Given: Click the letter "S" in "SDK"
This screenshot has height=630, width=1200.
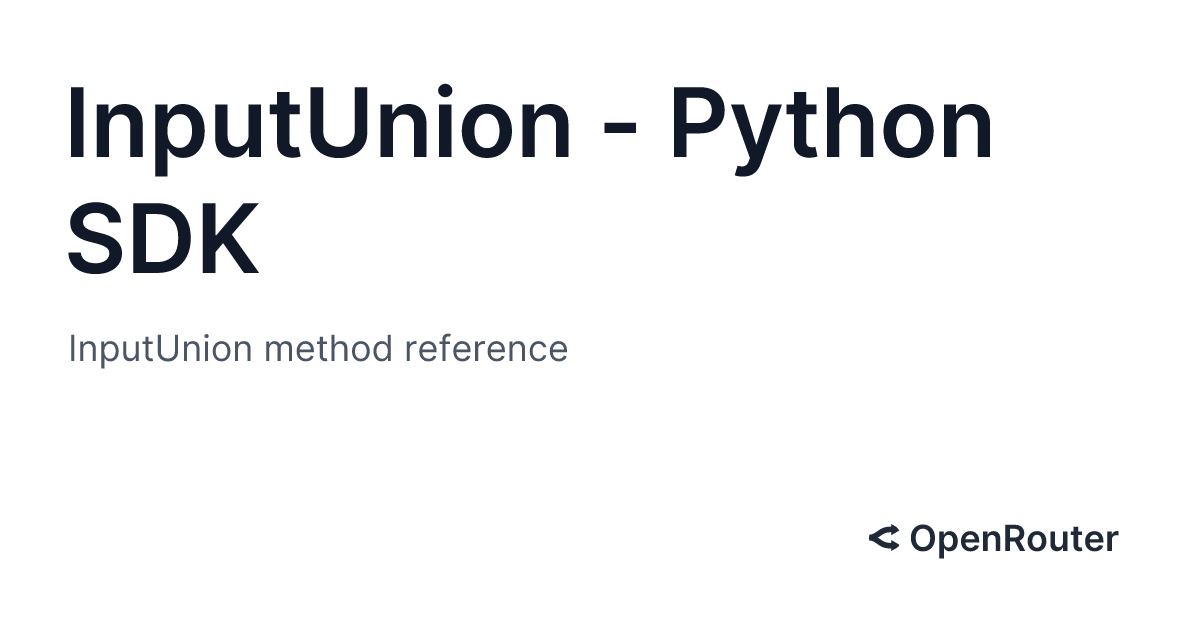Looking at the screenshot, I should 96,238.
